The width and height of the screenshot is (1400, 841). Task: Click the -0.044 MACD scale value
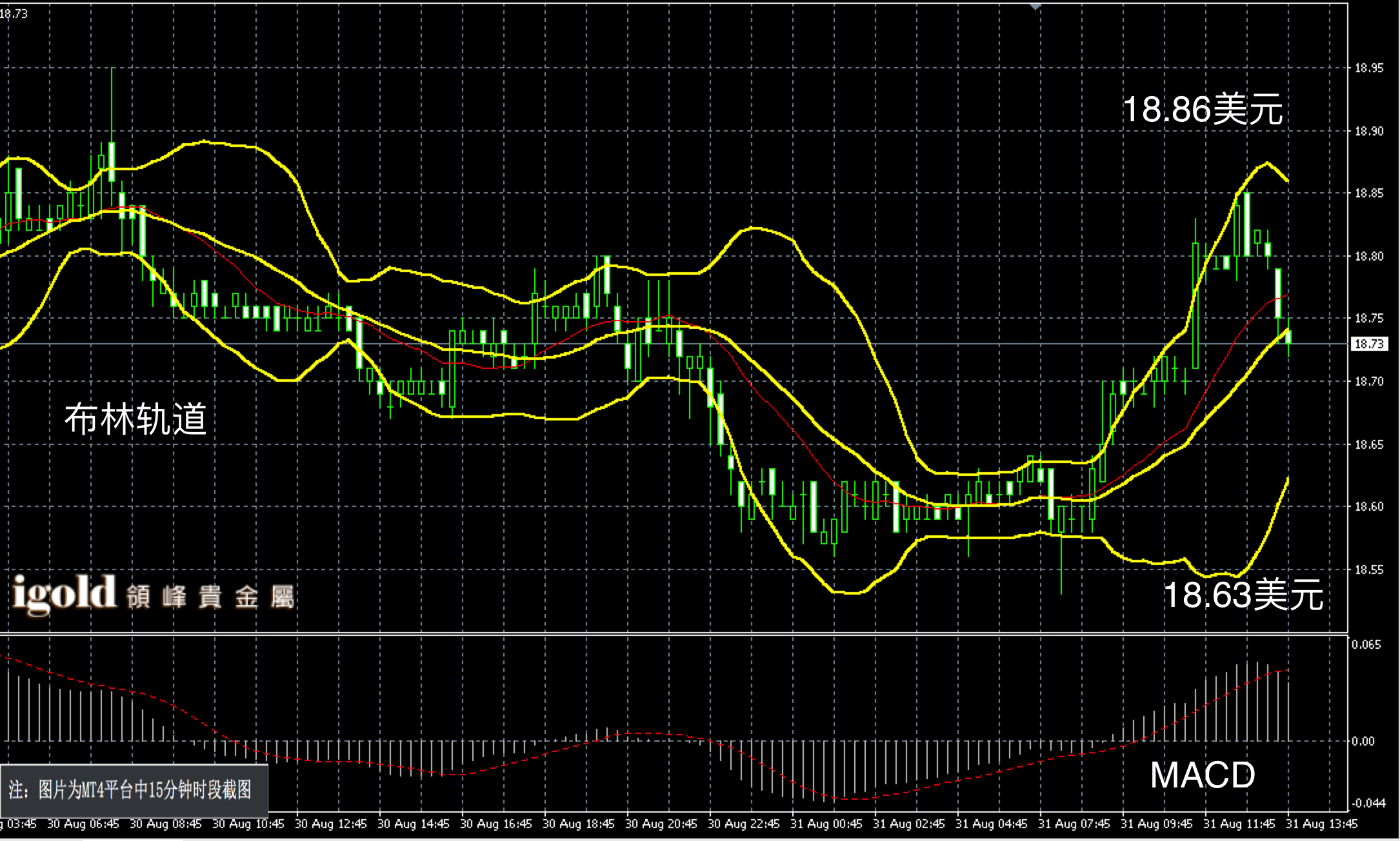point(1368,803)
